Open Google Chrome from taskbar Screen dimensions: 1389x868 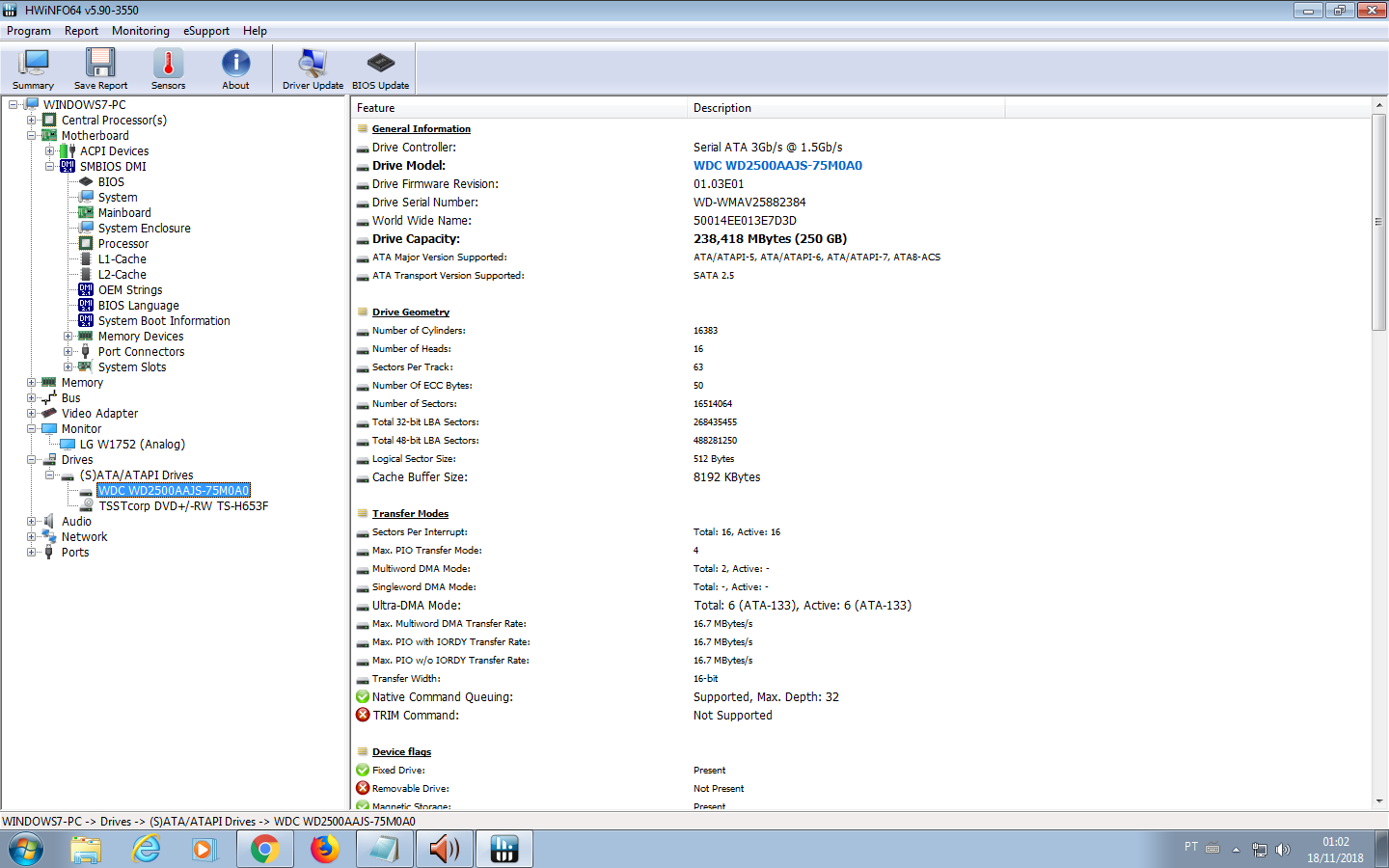click(x=265, y=850)
